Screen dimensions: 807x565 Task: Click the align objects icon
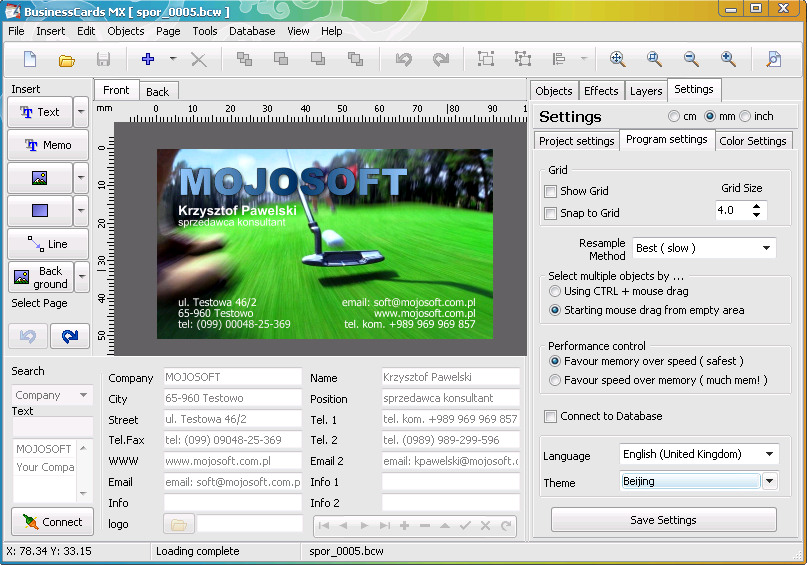[x=559, y=59]
